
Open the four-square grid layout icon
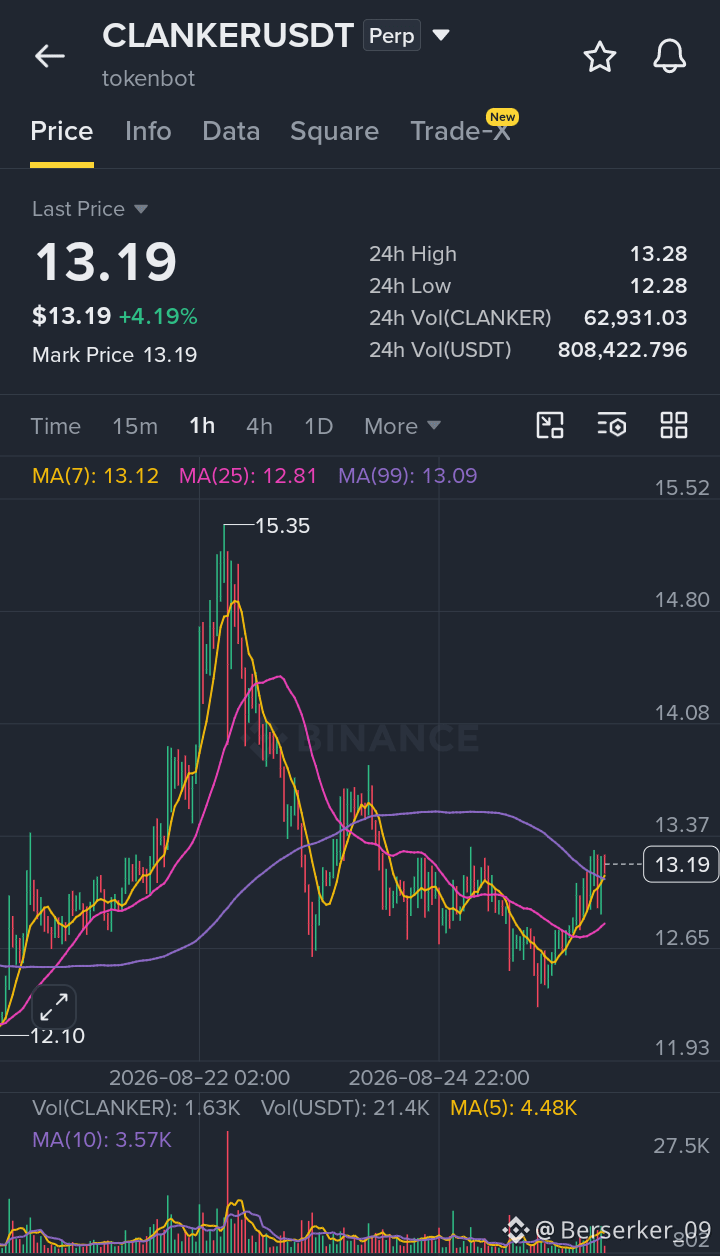click(x=674, y=425)
